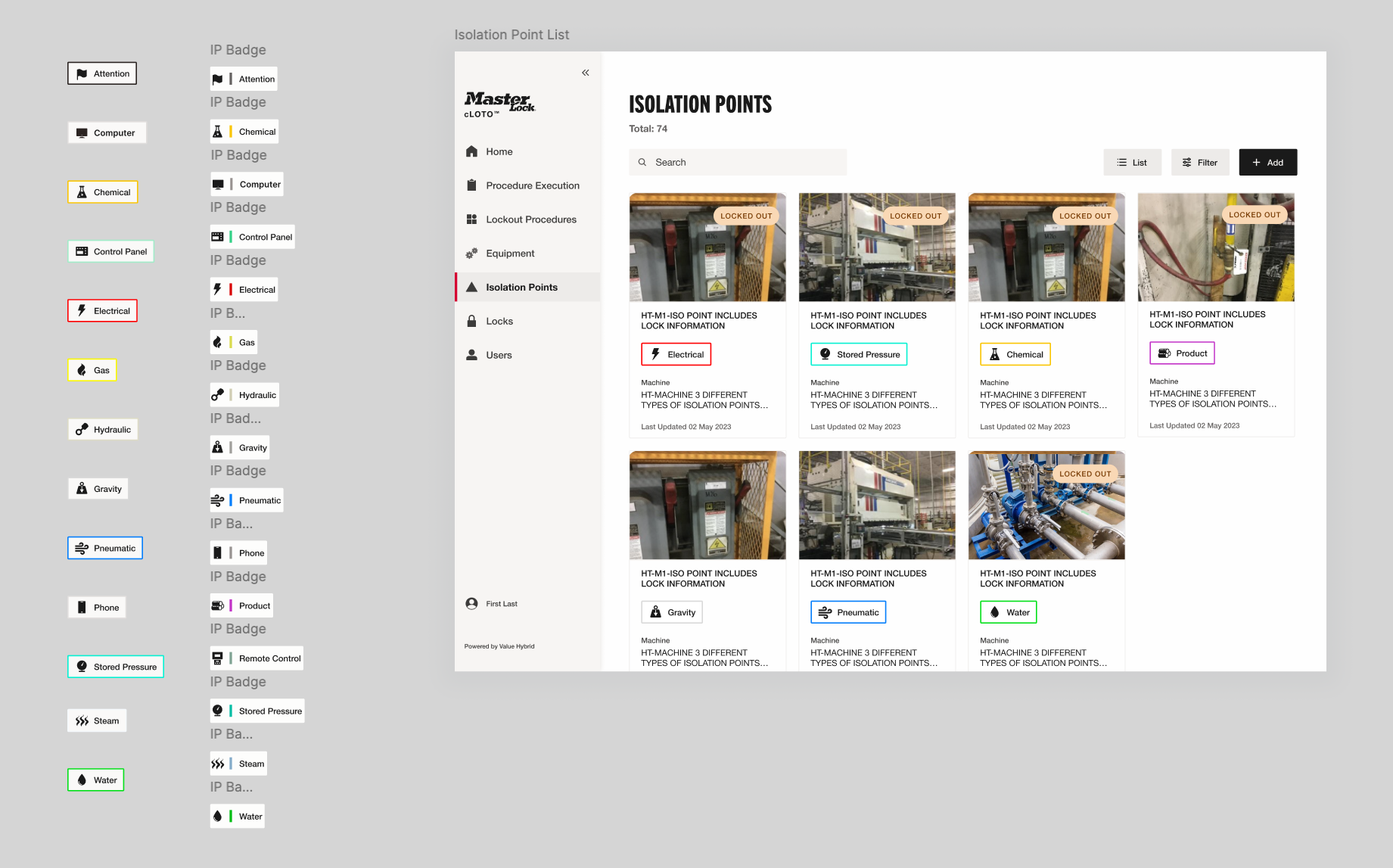
Task: Click the Users person icon
Action: pos(471,355)
